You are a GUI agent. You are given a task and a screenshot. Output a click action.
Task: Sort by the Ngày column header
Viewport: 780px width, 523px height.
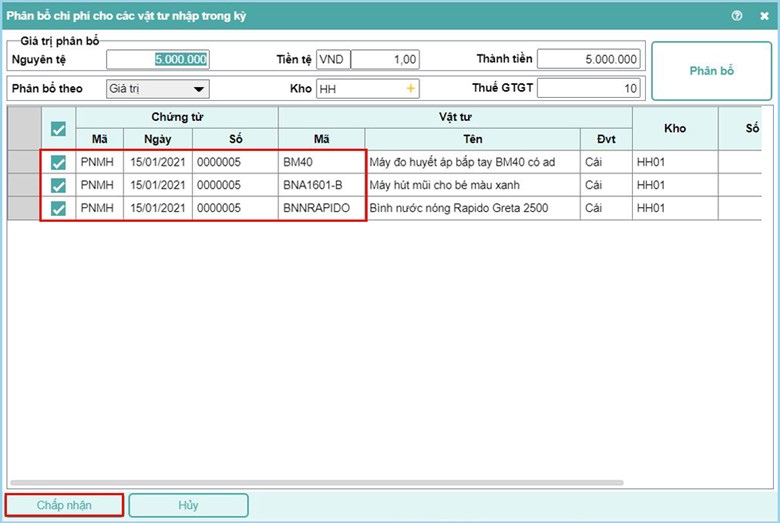158,139
